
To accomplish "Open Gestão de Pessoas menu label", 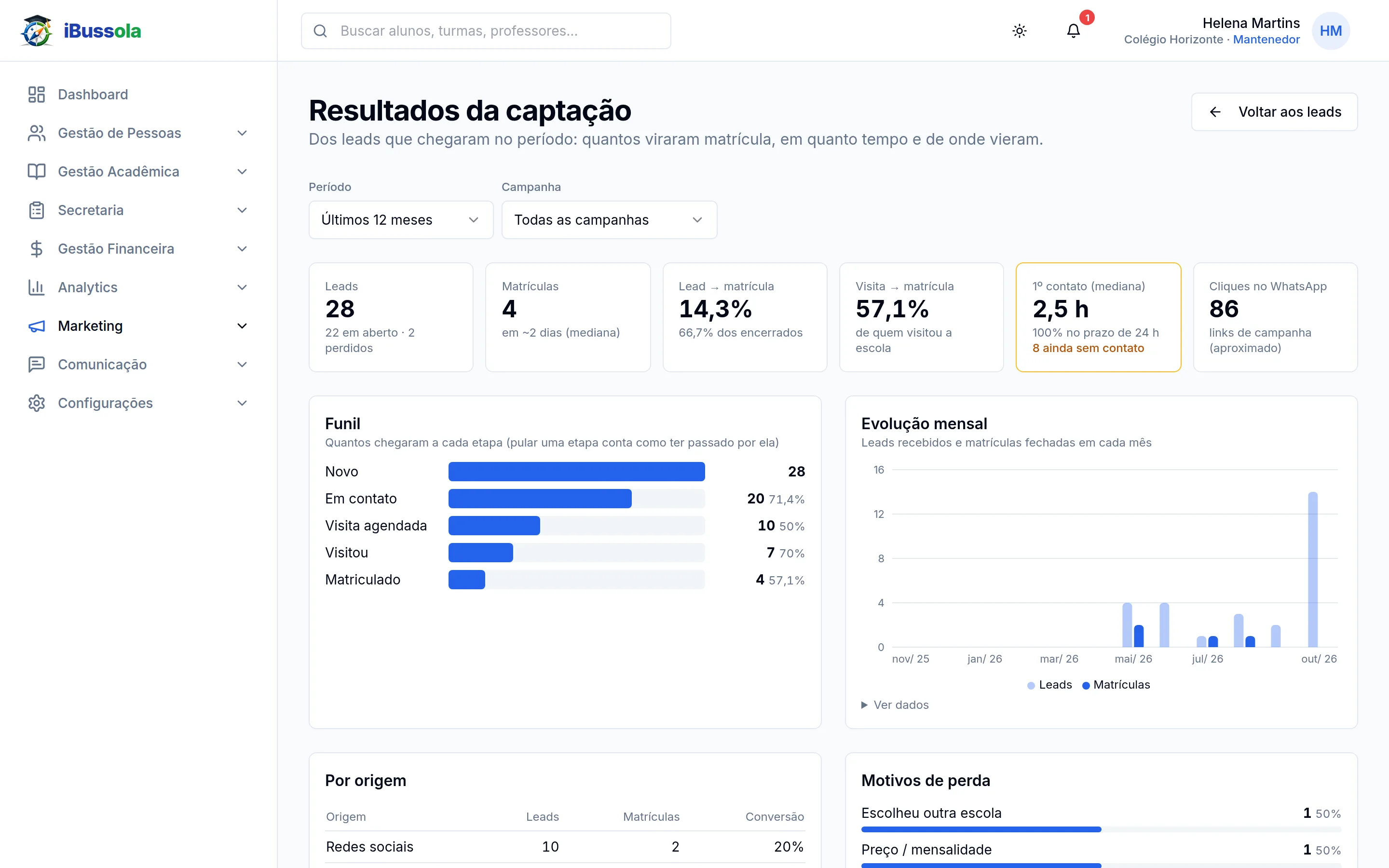I will [x=120, y=133].
